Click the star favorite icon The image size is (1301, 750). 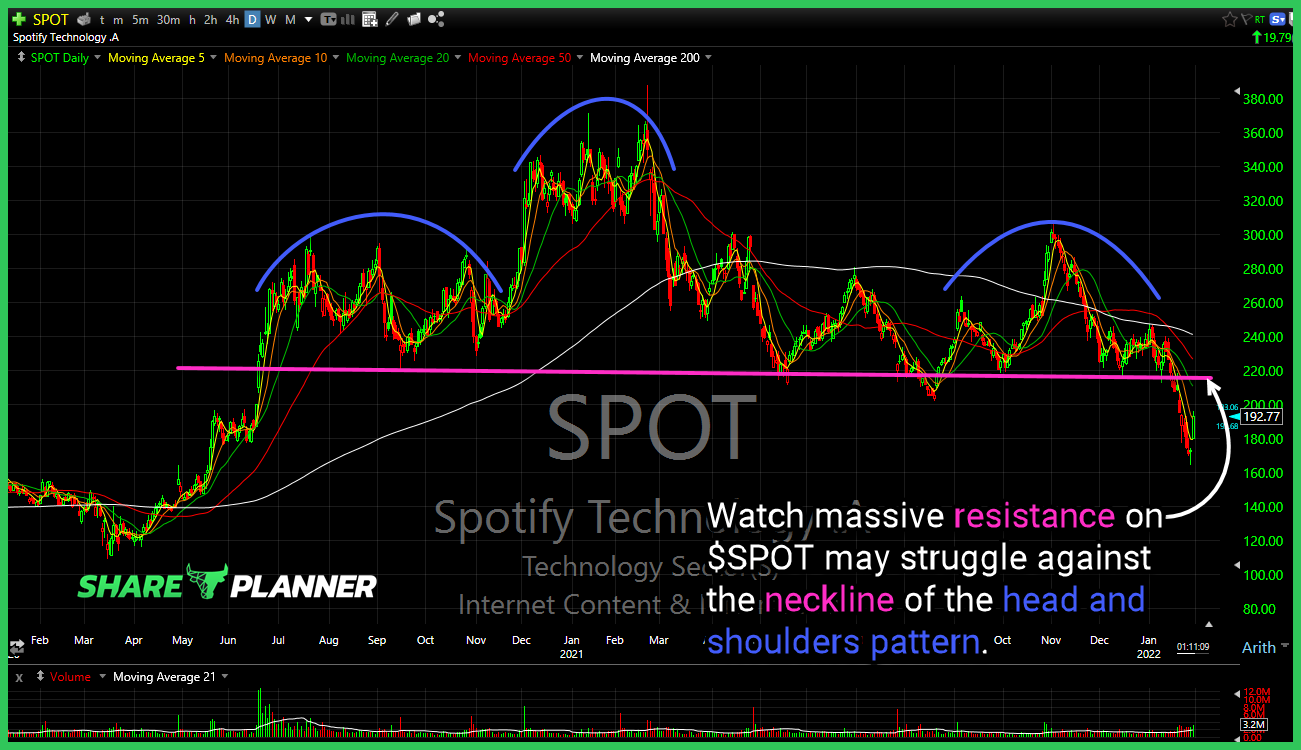pos(1229,19)
